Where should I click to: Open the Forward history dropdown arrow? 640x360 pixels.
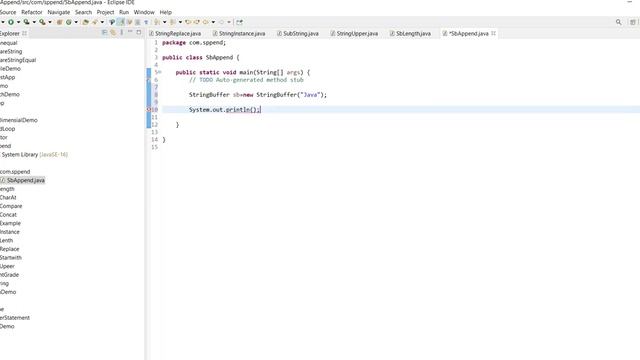229,22
